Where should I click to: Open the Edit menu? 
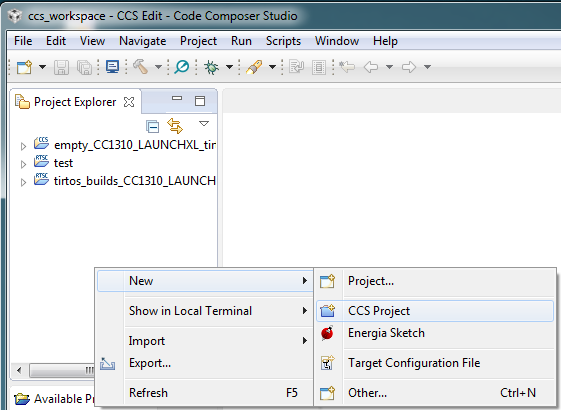(x=56, y=41)
